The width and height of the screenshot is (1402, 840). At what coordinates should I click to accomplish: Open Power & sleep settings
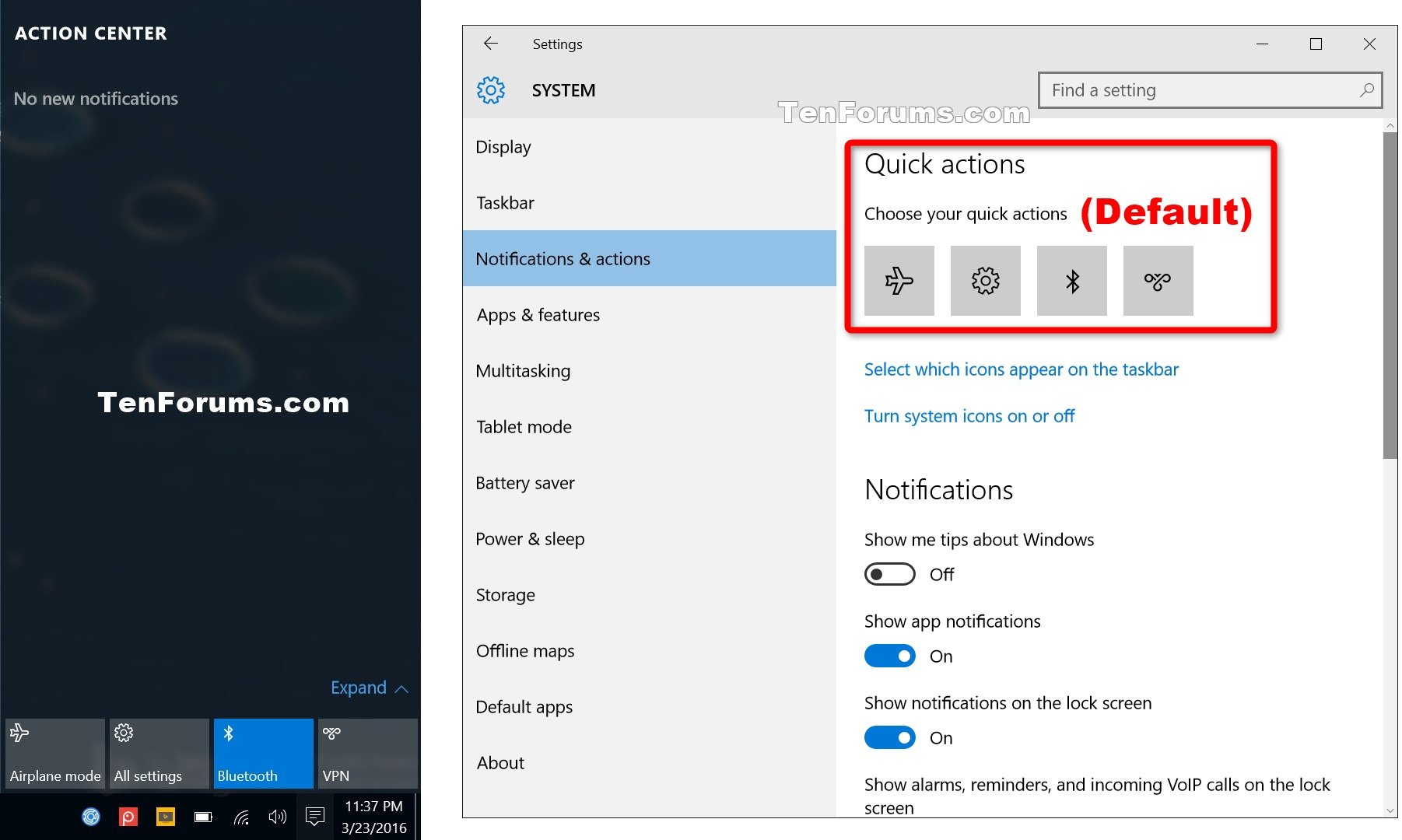coord(649,539)
